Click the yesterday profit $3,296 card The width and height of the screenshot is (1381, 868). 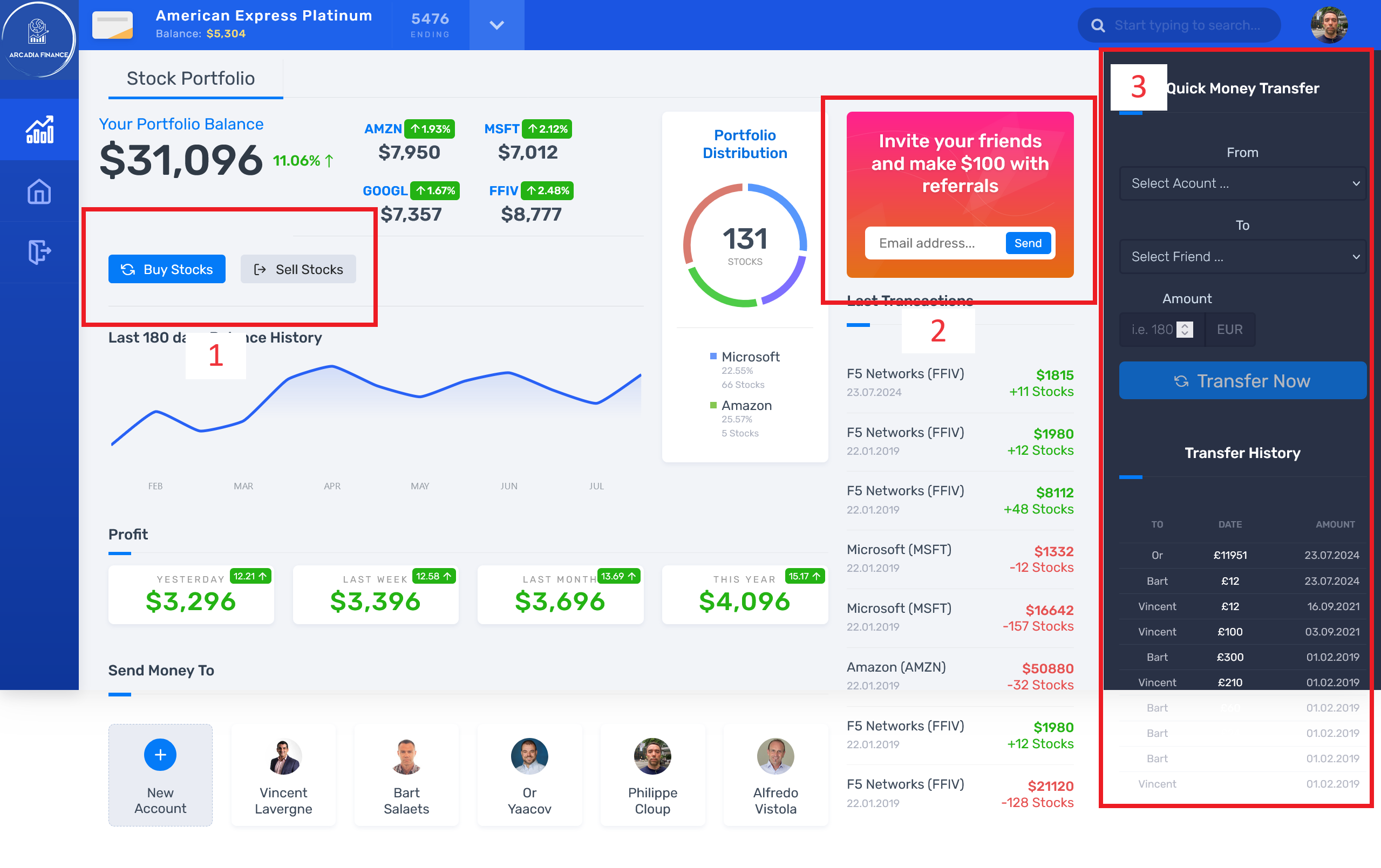click(191, 594)
